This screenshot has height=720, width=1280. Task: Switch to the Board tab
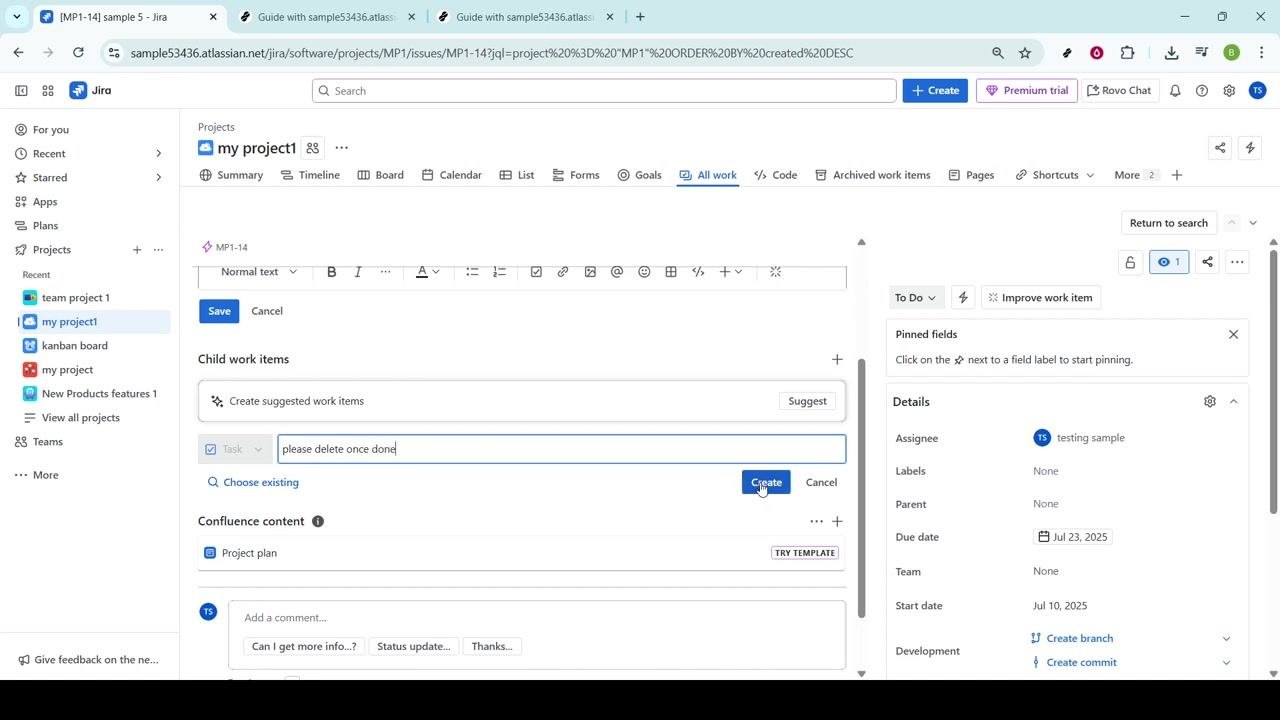click(x=380, y=175)
